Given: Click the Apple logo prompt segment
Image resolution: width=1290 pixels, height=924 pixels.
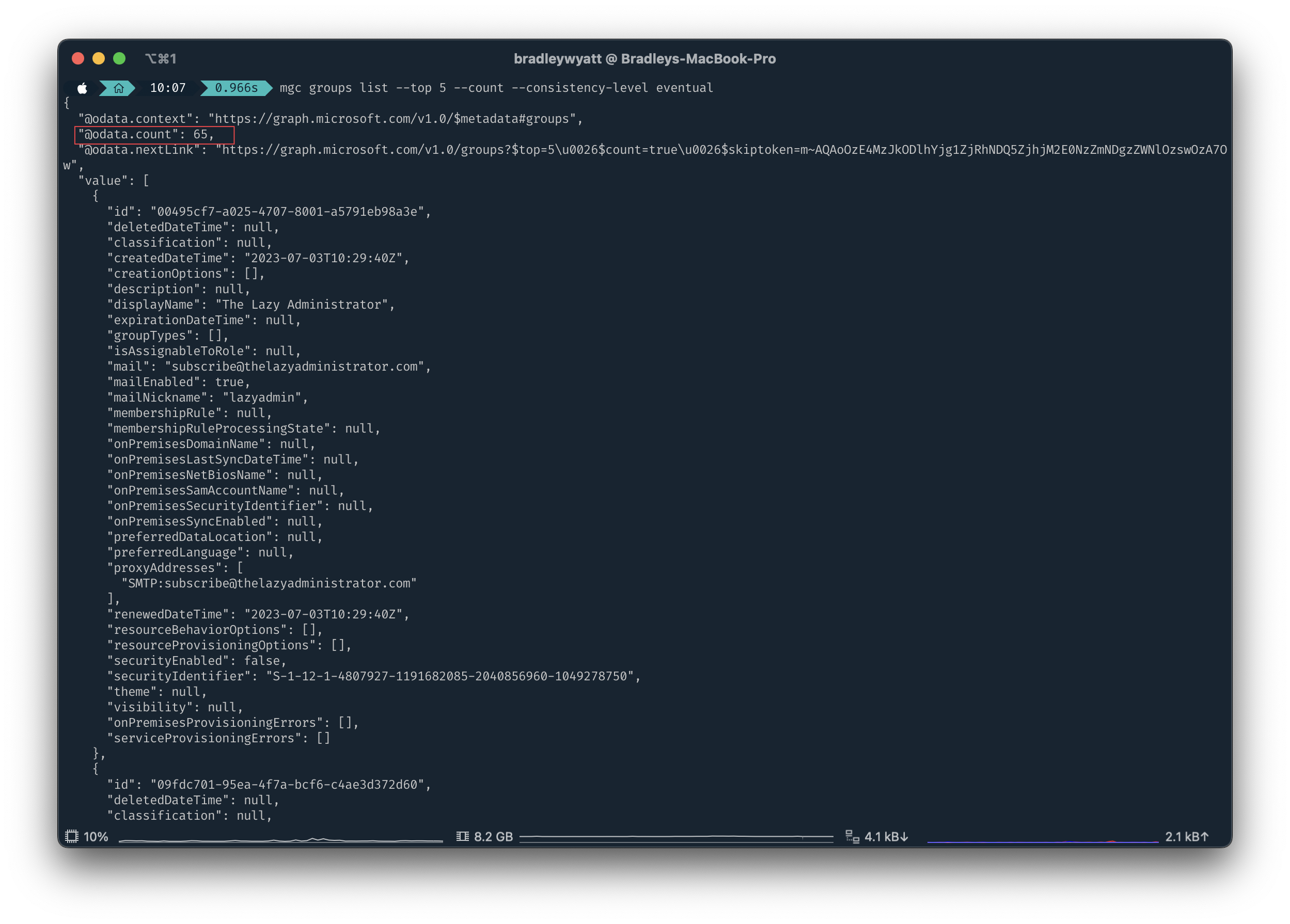Looking at the screenshot, I should tap(83, 88).
